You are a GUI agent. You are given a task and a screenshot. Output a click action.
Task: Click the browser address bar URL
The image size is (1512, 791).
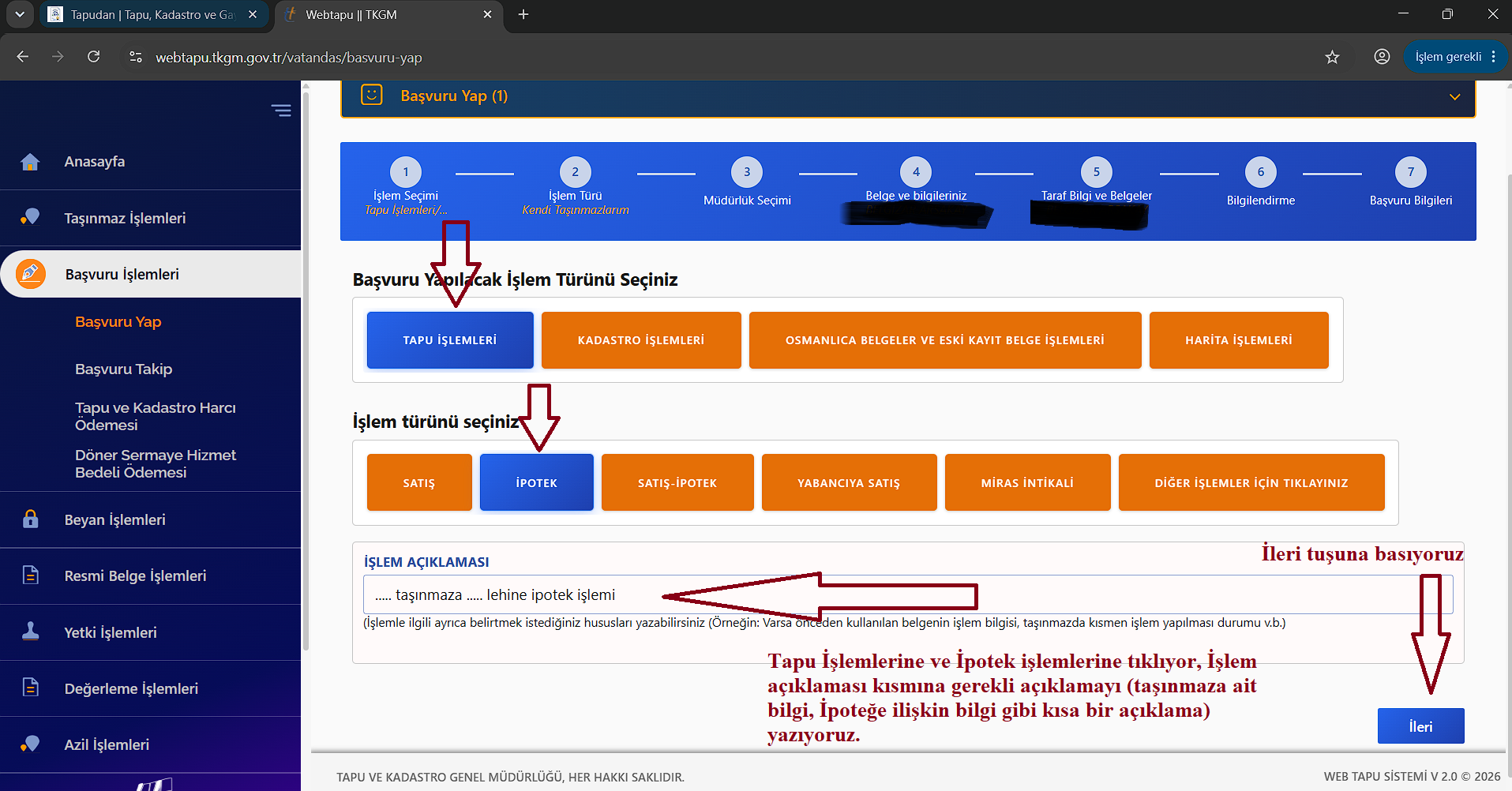289,57
